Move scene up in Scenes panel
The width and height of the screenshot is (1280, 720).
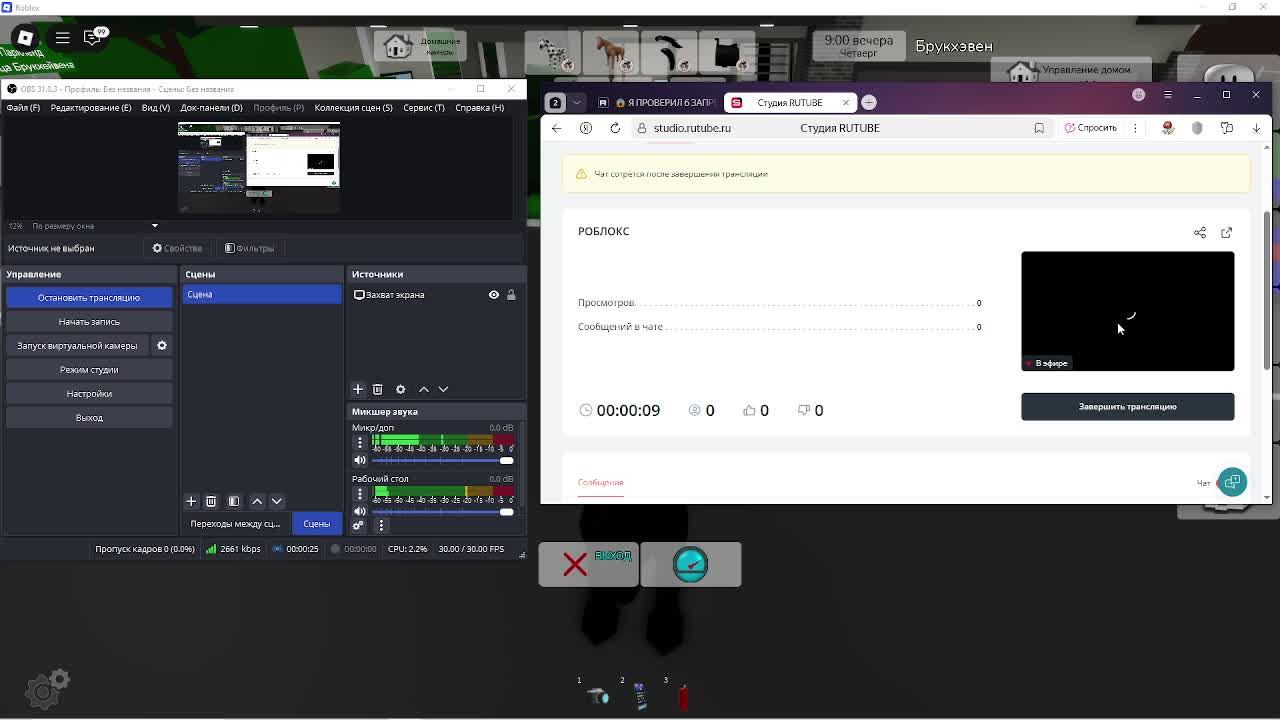(257, 501)
